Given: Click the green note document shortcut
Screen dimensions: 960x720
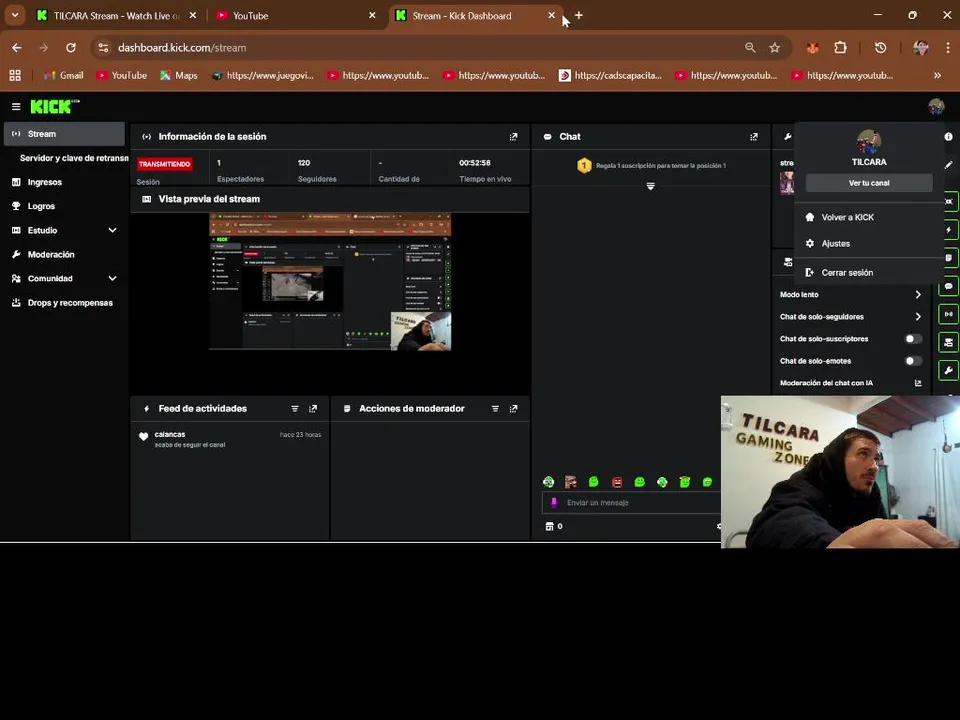Looking at the screenshot, I should click(948, 258).
